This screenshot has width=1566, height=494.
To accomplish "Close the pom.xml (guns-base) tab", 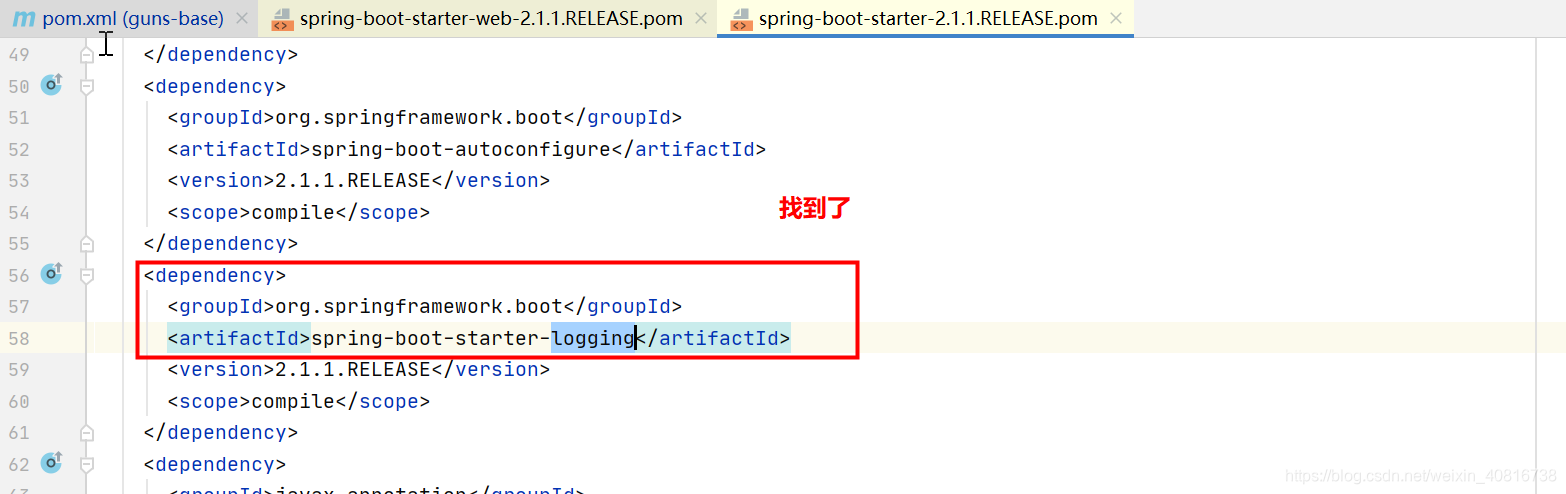I will tap(241, 18).
